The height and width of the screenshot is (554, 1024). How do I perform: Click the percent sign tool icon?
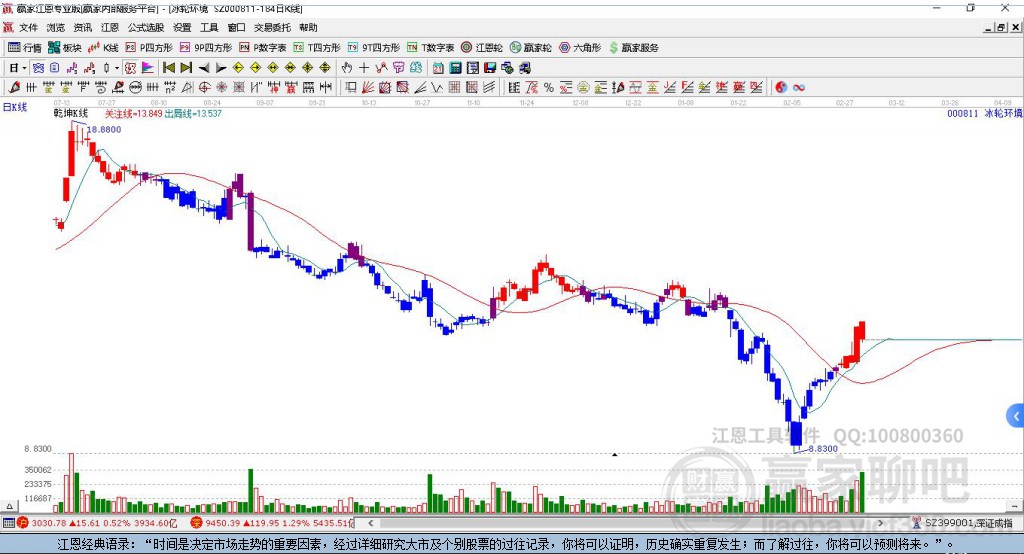coord(549,87)
